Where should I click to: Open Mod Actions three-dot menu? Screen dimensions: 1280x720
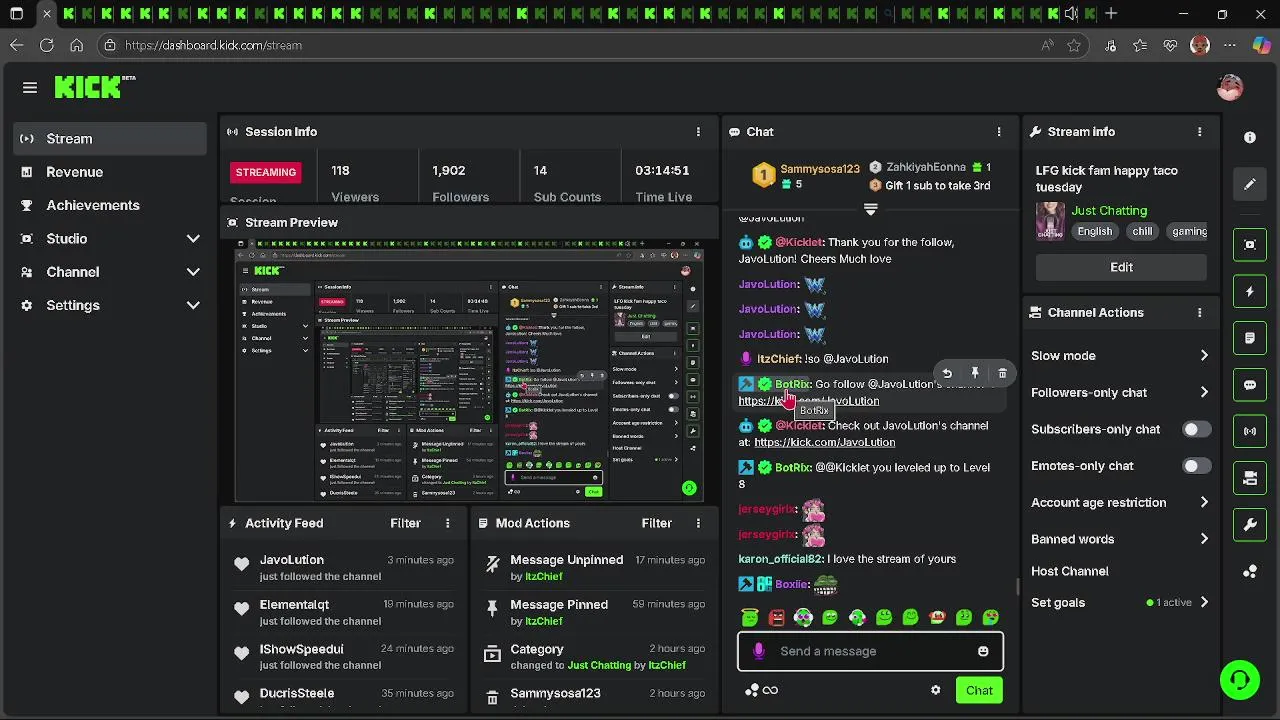coord(698,523)
